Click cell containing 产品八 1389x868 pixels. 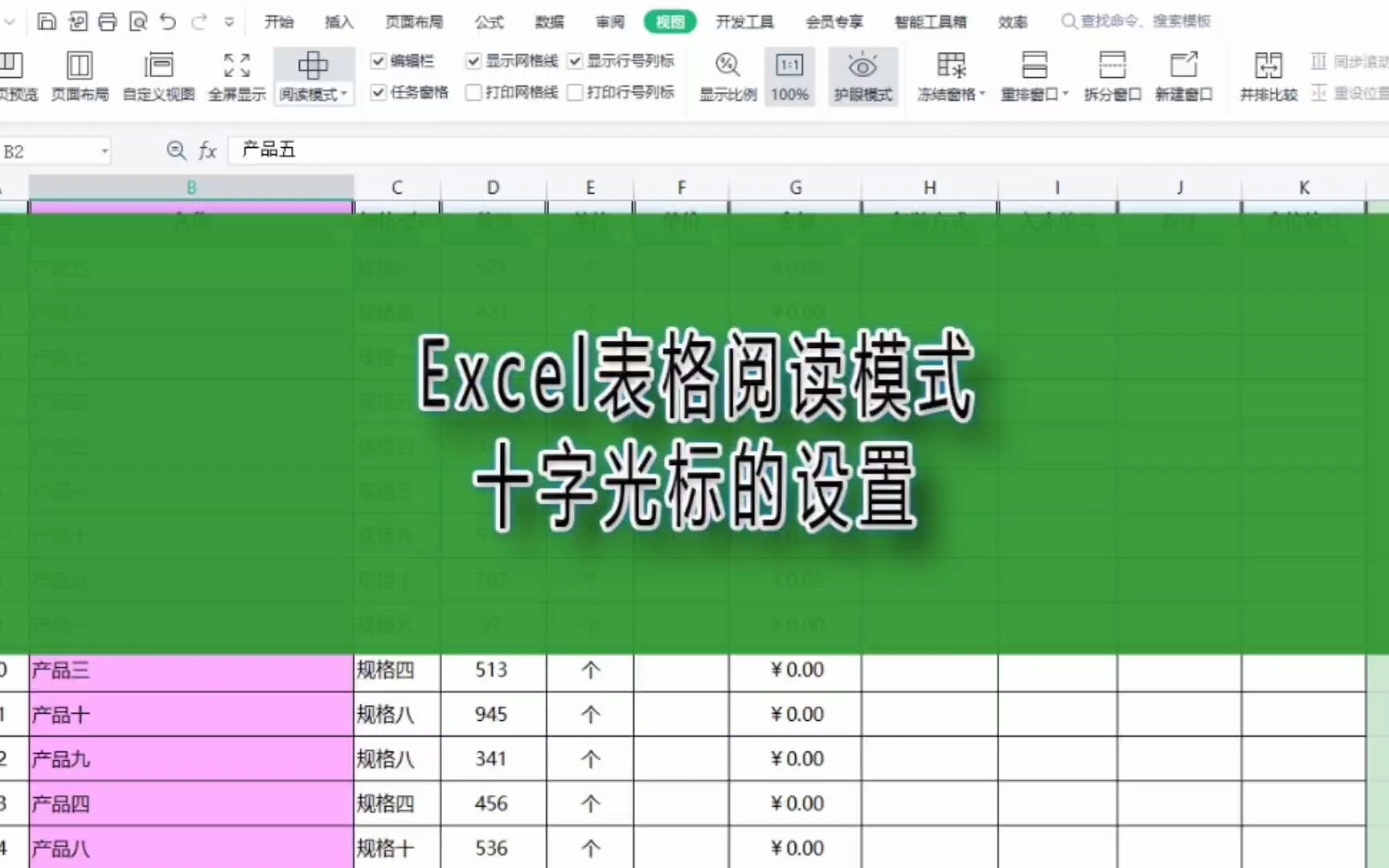coord(191,848)
